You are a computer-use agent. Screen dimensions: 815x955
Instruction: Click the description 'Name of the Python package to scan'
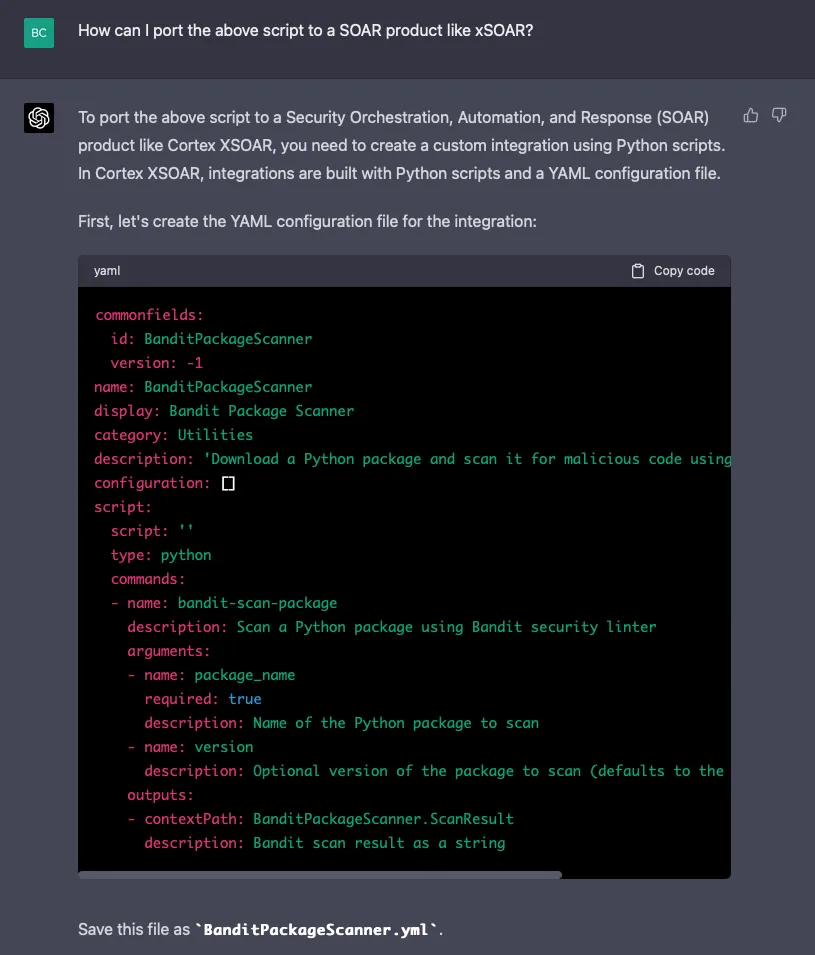[x=342, y=723]
